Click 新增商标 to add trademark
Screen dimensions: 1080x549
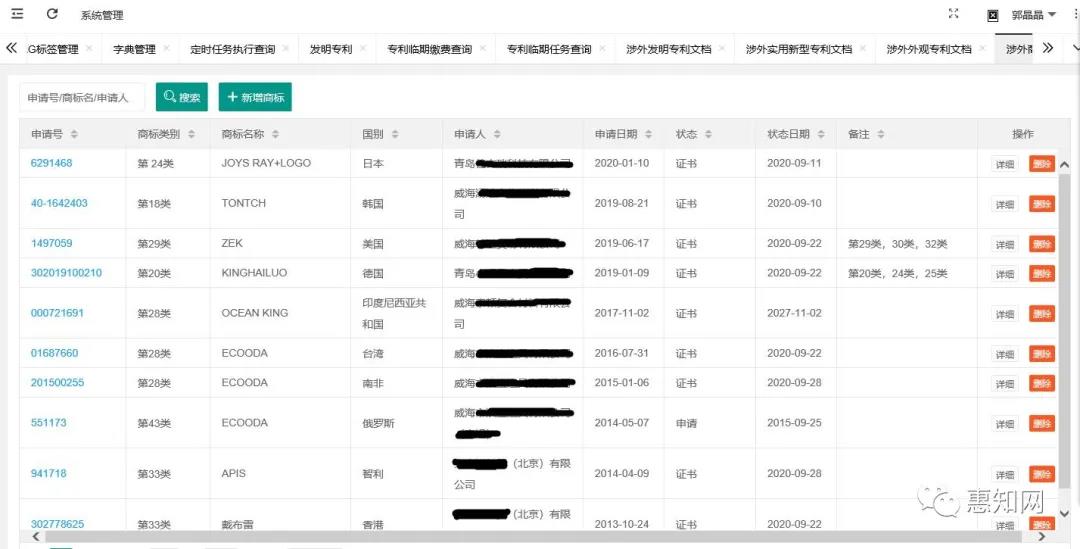255,97
